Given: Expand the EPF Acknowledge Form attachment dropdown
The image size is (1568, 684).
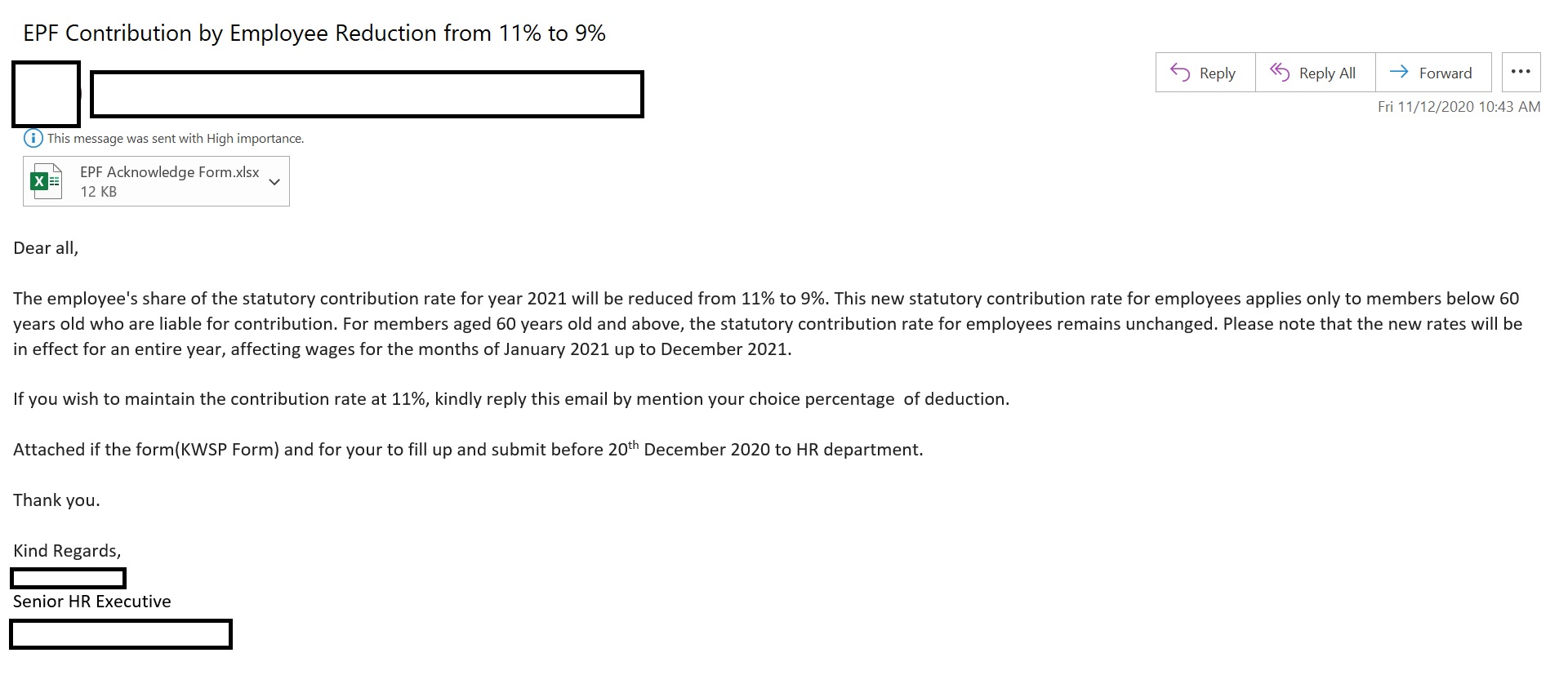Looking at the screenshot, I should point(274,181).
